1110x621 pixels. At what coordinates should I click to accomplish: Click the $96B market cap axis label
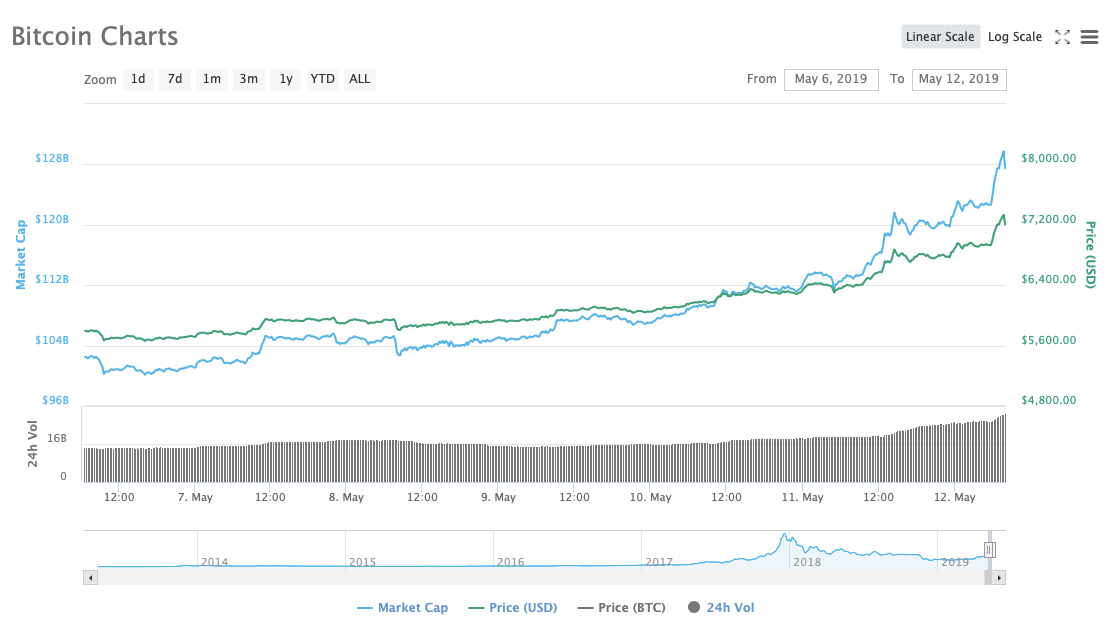pyautogui.click(x=55, y=400)
